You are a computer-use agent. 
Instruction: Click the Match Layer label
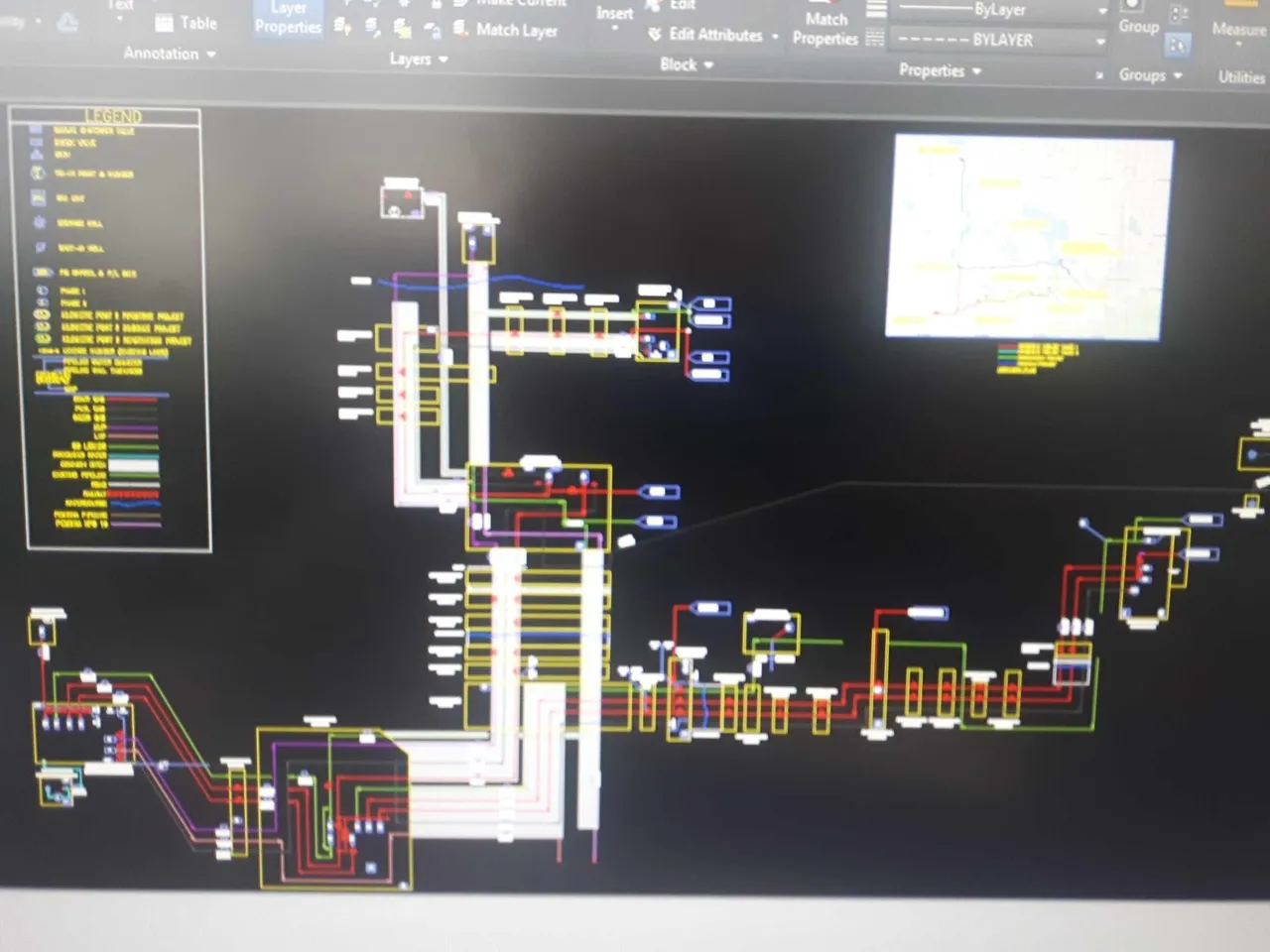point(517,31)
